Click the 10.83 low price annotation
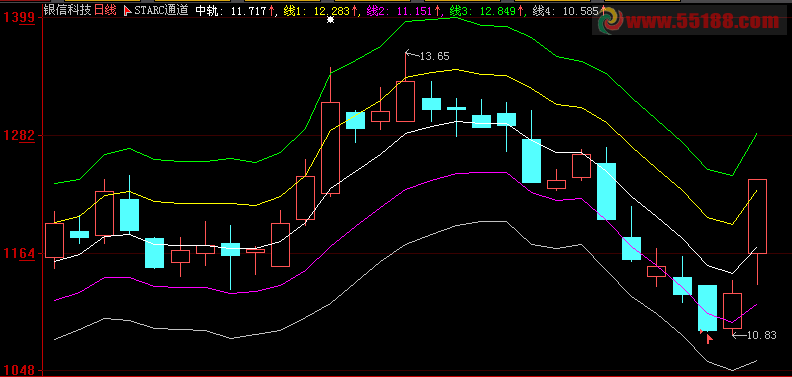This screenshot has width=792, height=377. coord(761,335)
